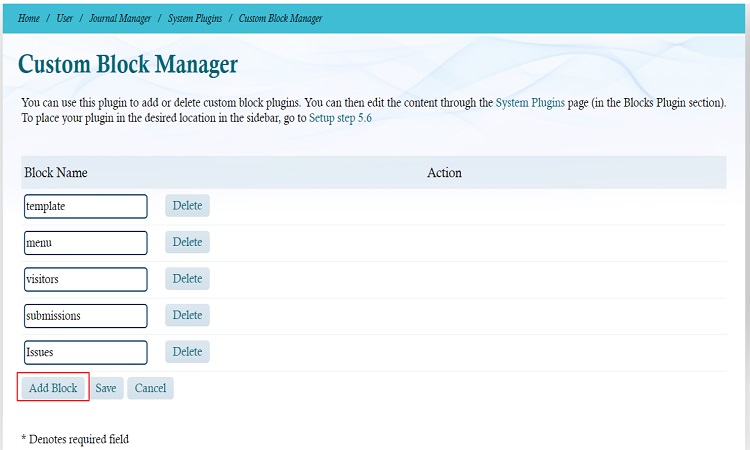Save the custom blocks
The width and height of the screenshot is (750, 450).
click(x=106, y=388)
